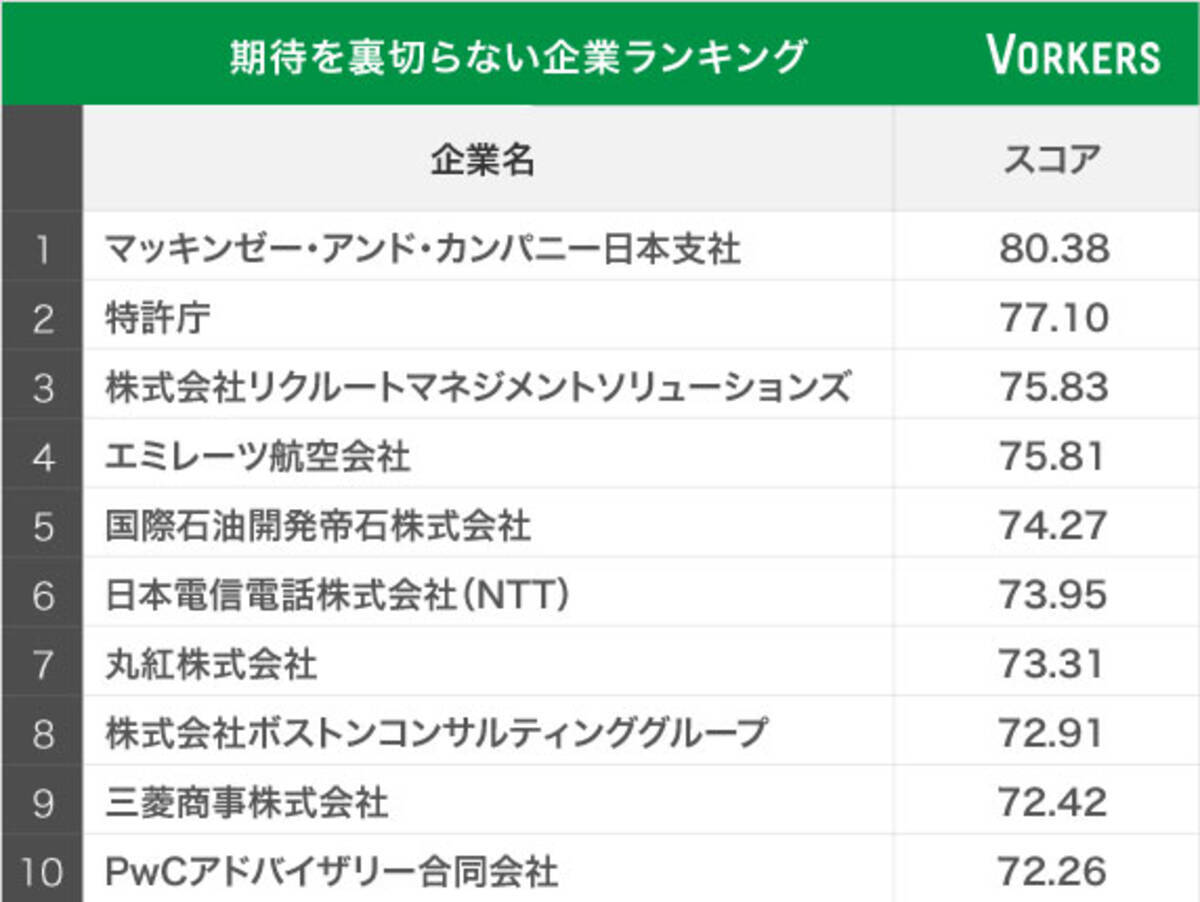Click the スコア column header
Image resolution: width=1200 pixels, height=902 pixels.
click(1052, 159)
